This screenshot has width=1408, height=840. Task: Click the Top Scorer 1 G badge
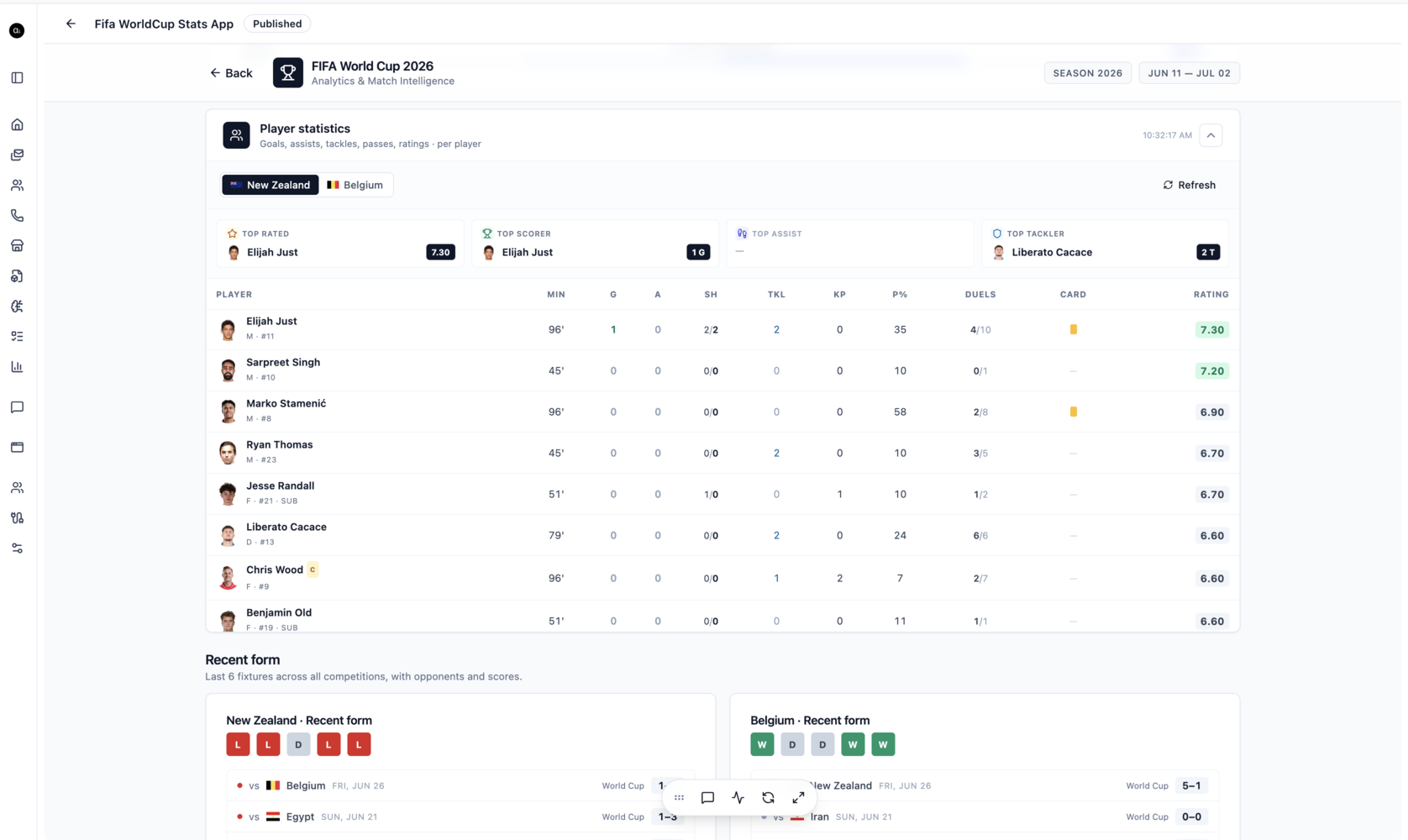(698, 252)
